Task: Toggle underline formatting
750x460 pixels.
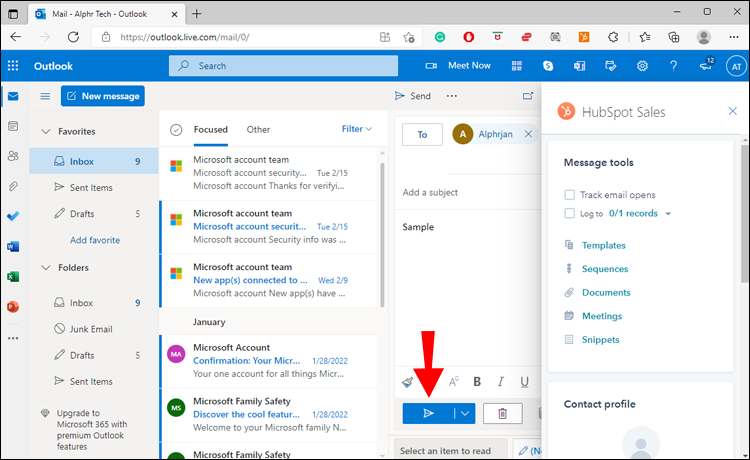Action: click(524, 382)
